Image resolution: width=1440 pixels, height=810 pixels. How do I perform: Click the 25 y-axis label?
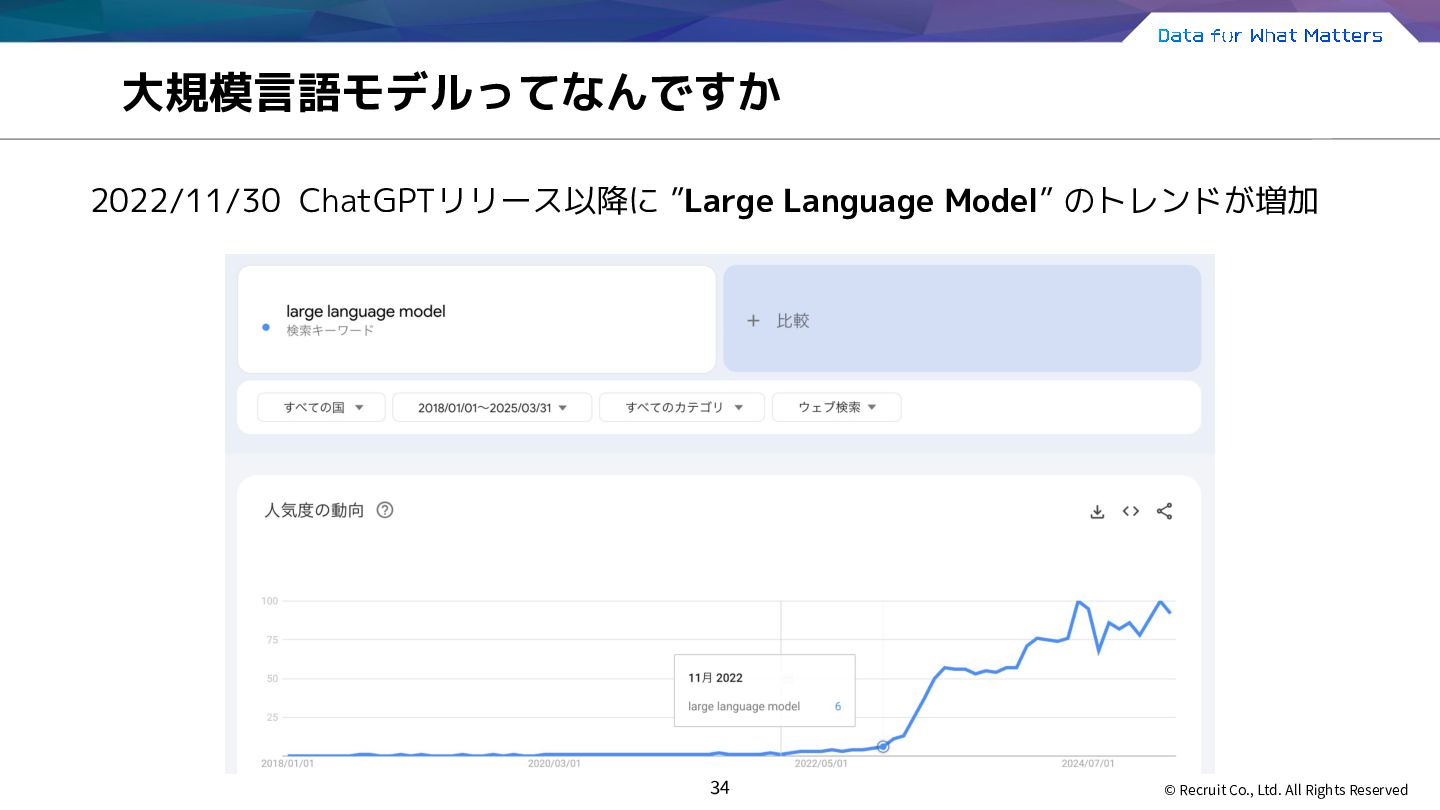(272, 717)
